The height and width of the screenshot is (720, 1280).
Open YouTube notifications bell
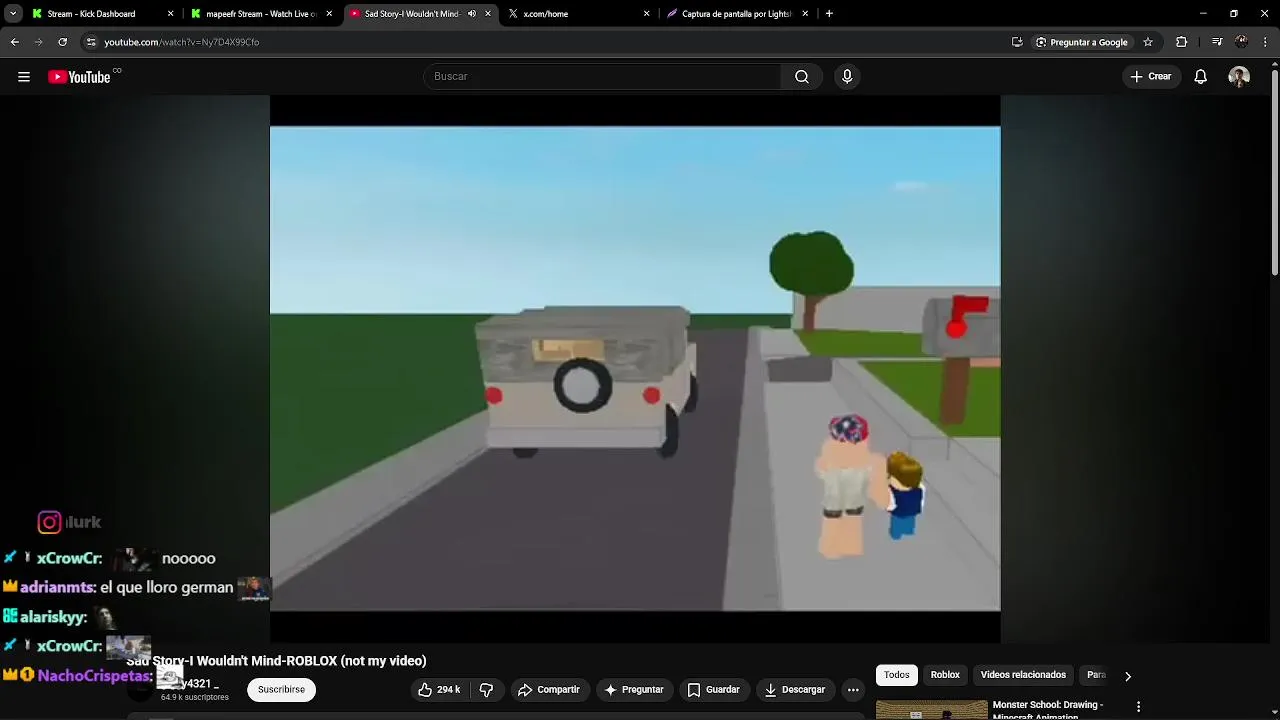(1201, 77)
